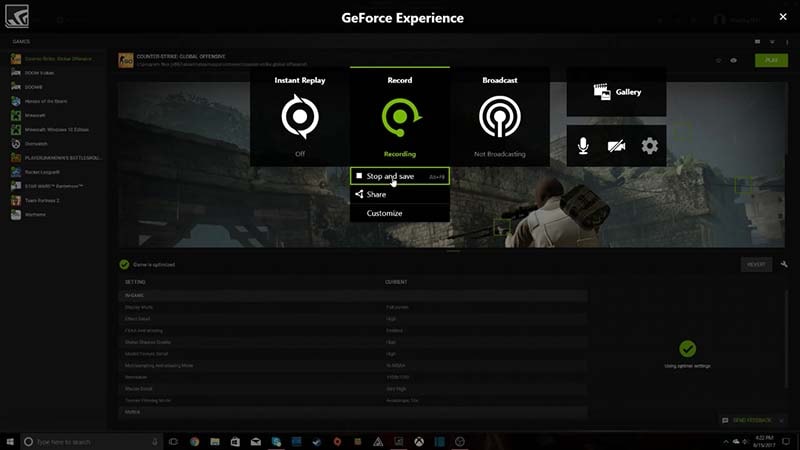The width and height of the screenshot is (800, 450).
Task: Click the settings list vertical scrollbar
Action: pos(787,339)
